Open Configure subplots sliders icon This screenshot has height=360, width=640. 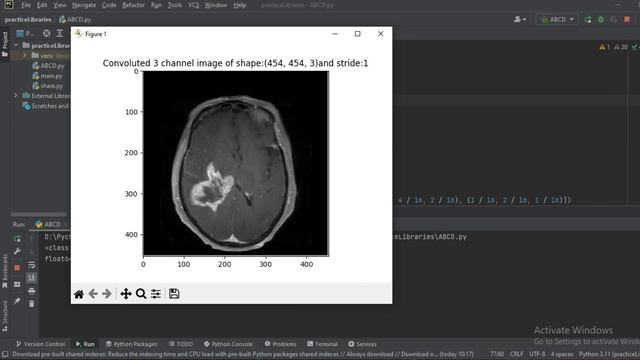click(156, 294)
